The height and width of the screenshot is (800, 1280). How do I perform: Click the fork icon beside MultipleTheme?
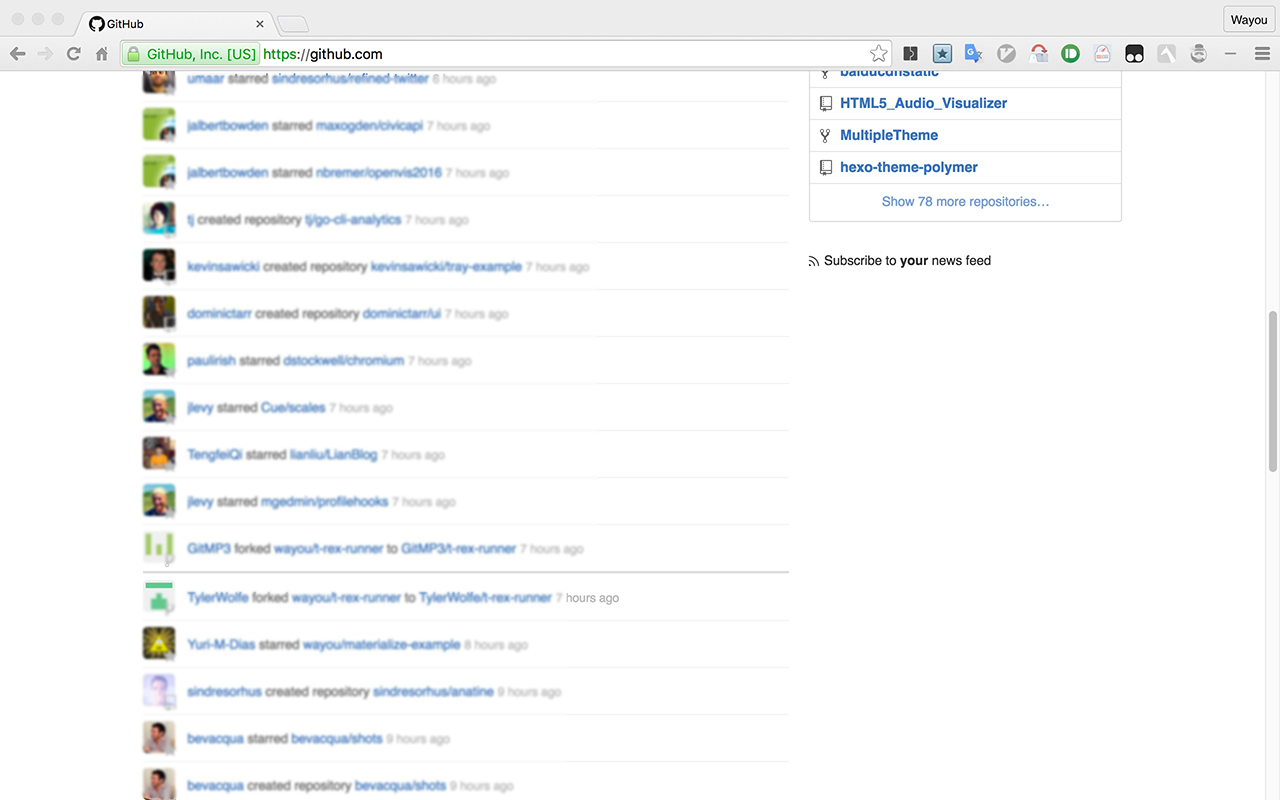pos(825,136)
